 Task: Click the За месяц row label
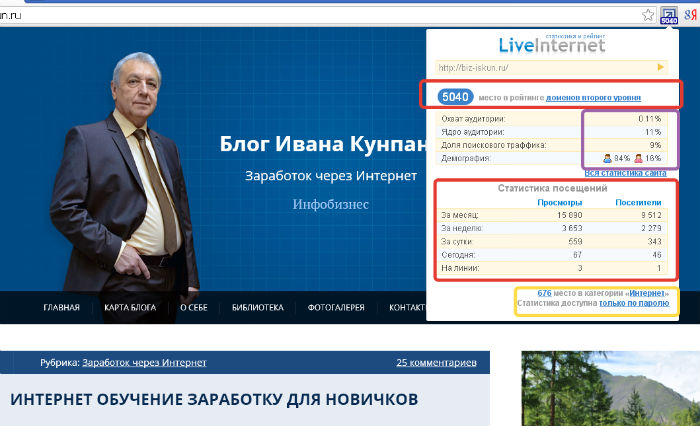point(459,215)
